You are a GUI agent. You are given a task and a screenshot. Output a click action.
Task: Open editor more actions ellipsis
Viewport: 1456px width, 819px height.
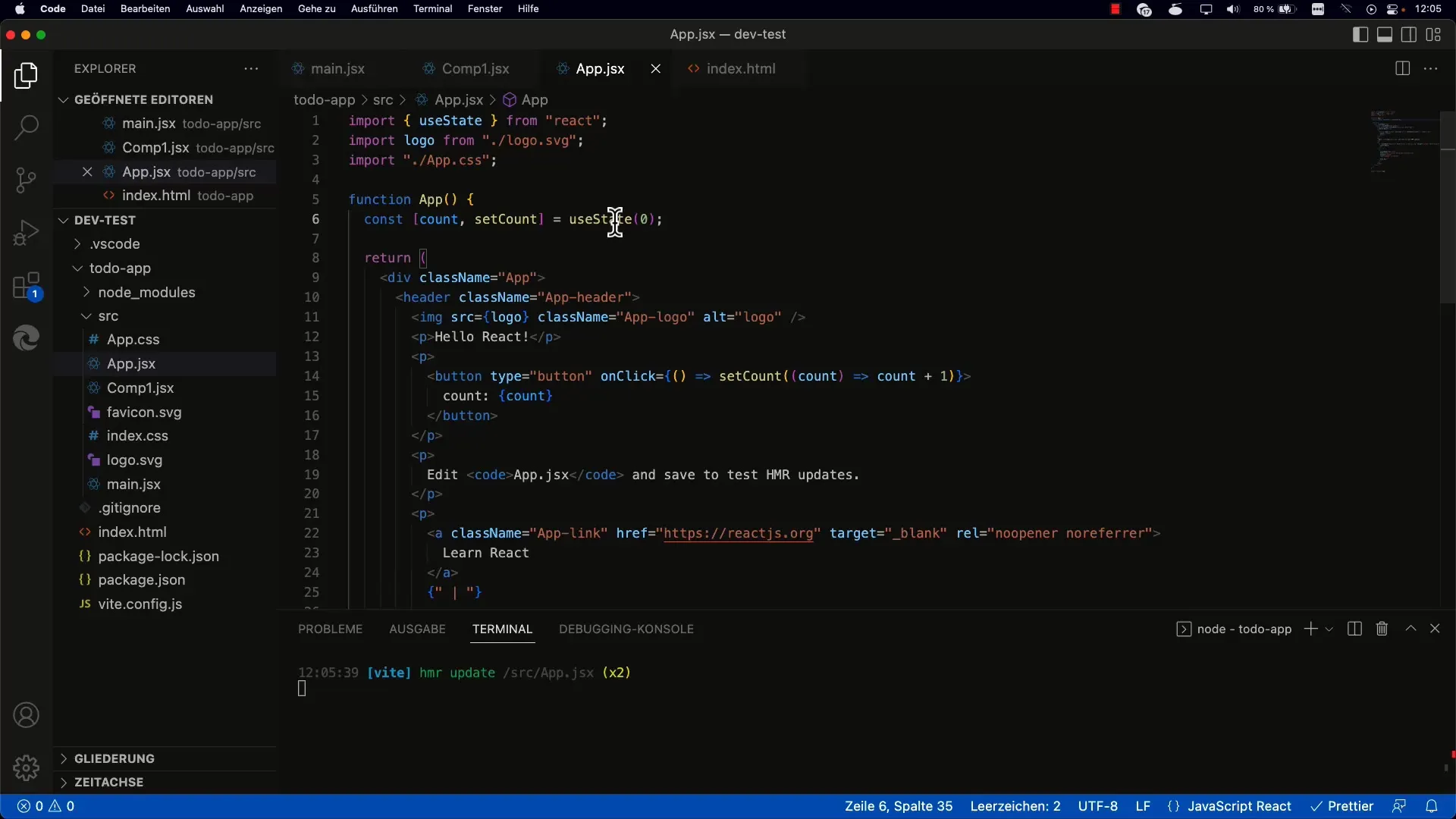[x=1431, y=69]
